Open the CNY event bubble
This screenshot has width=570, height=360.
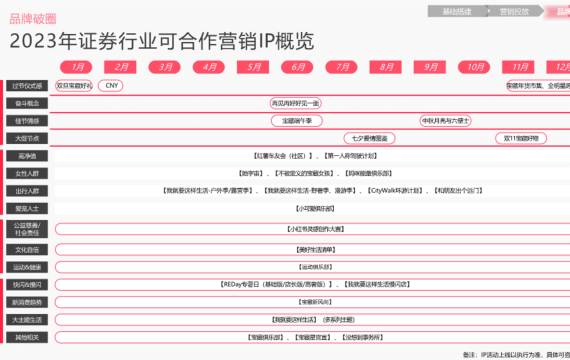(111, 85)
